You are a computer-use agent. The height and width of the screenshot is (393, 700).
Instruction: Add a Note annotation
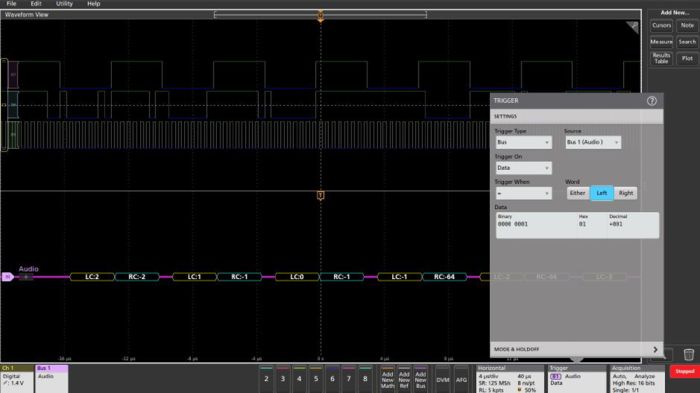(687, 25)
